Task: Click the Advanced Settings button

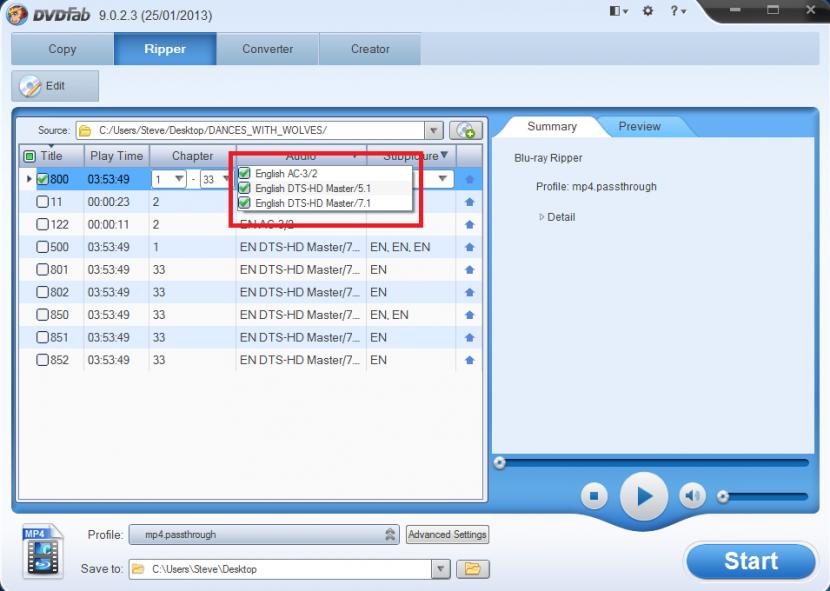Action: point(447,535)
